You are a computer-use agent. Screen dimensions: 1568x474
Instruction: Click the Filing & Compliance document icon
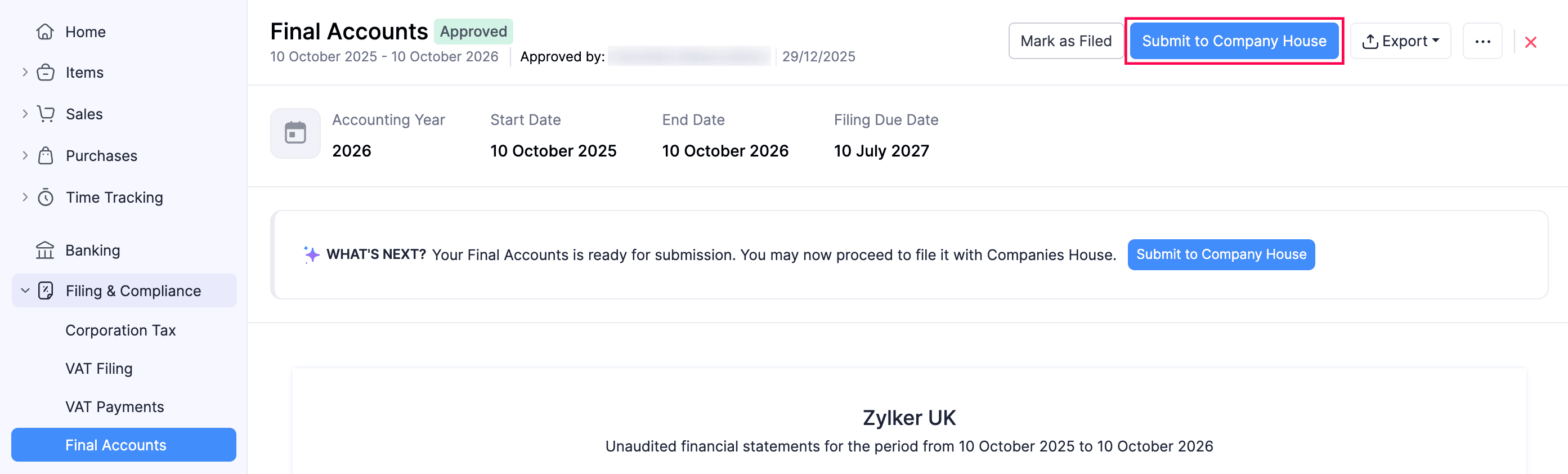point(46,291)
